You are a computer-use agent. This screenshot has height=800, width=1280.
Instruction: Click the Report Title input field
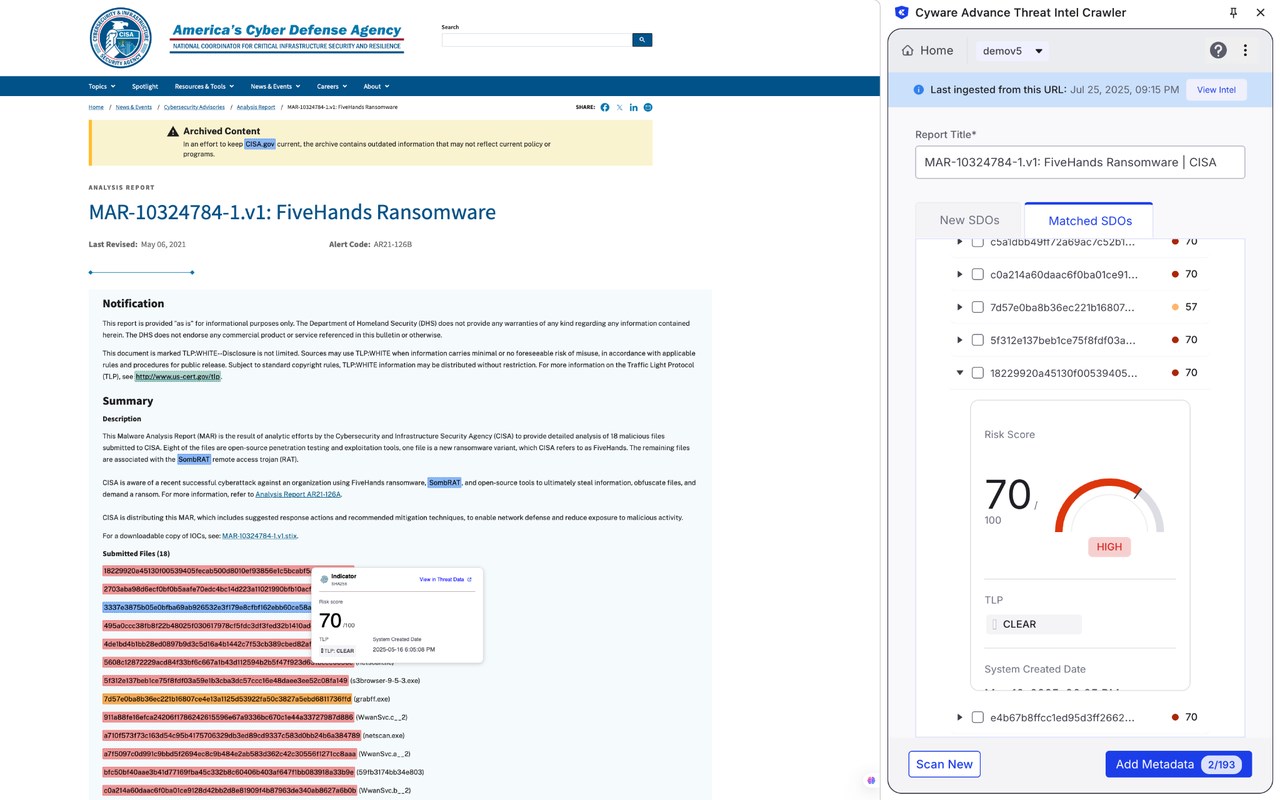click(x=1080, y=162)
